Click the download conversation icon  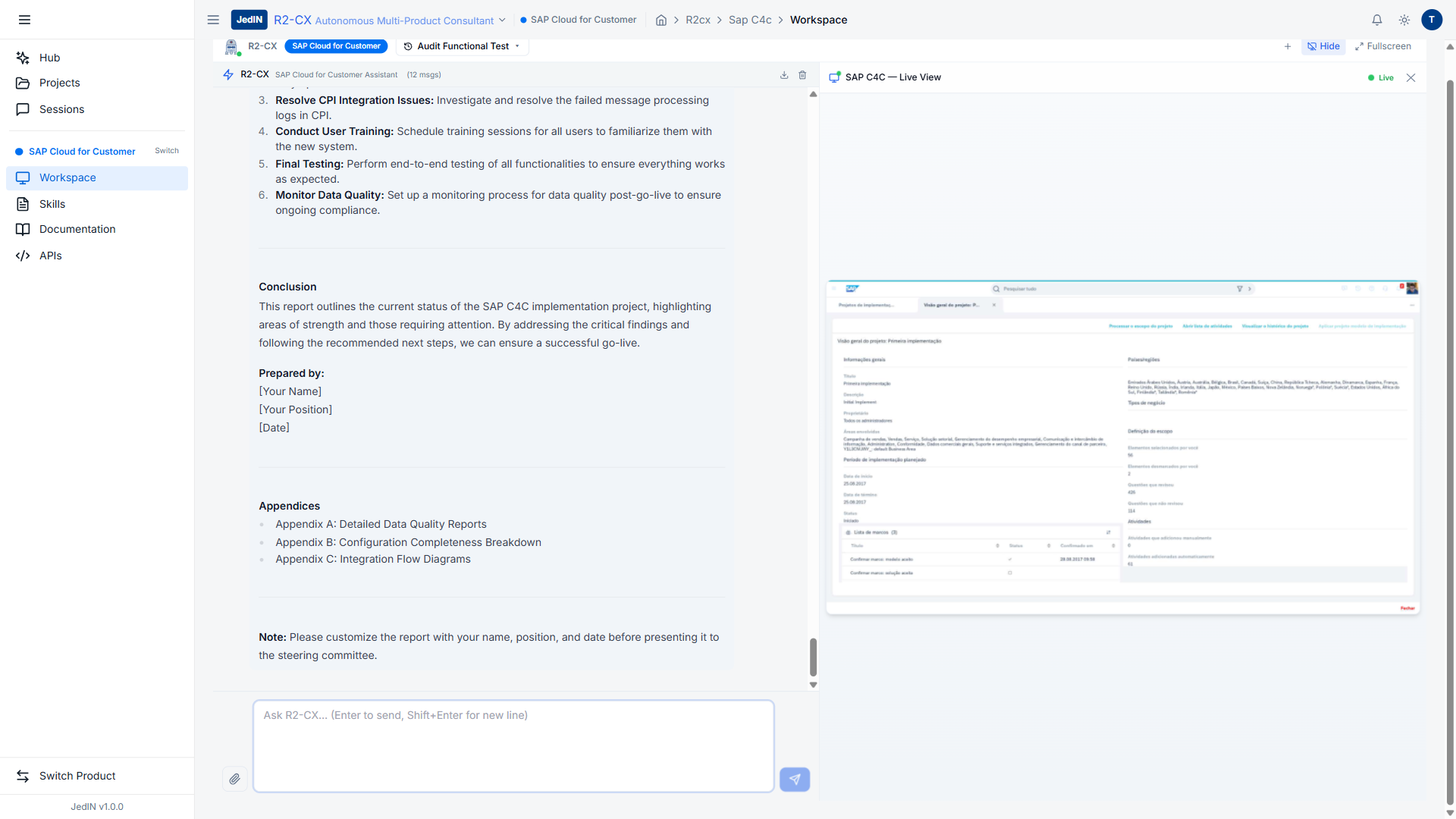(x=784, y=75)
